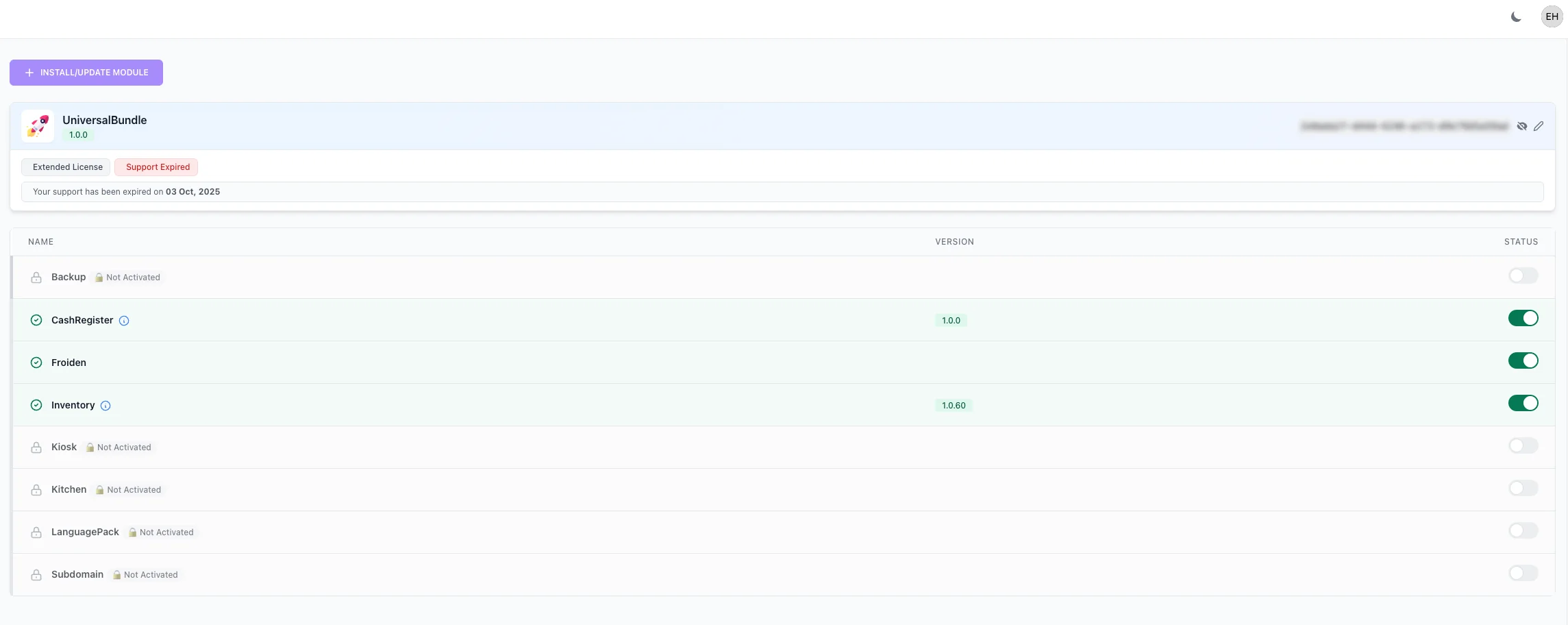This screenshot has width=1568, height=625.
Task: Disable the Inventory module toggle
Action: (1523, 403)
